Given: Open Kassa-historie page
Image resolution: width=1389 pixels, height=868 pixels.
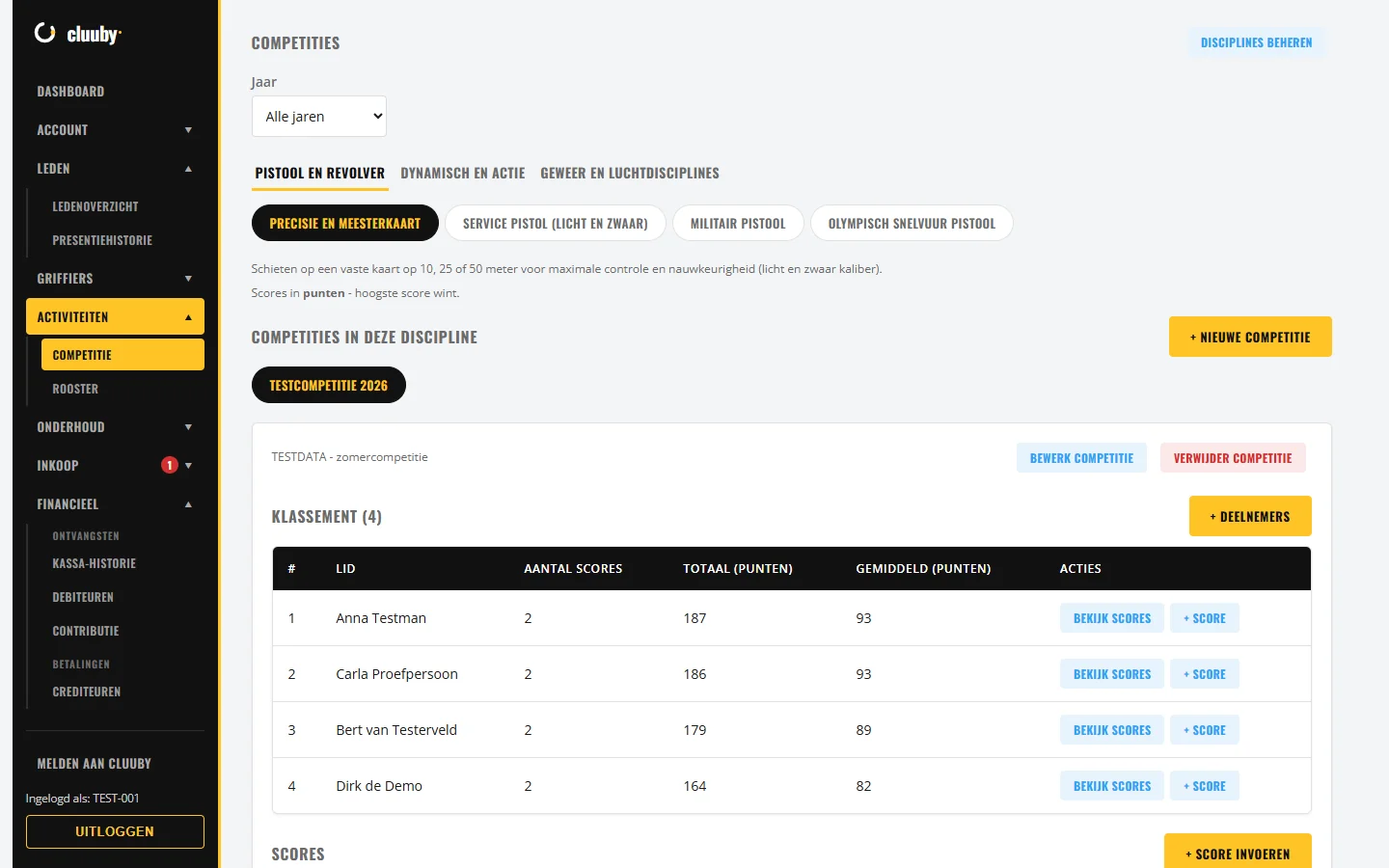Looking at the screenshot, I should 123,563.
